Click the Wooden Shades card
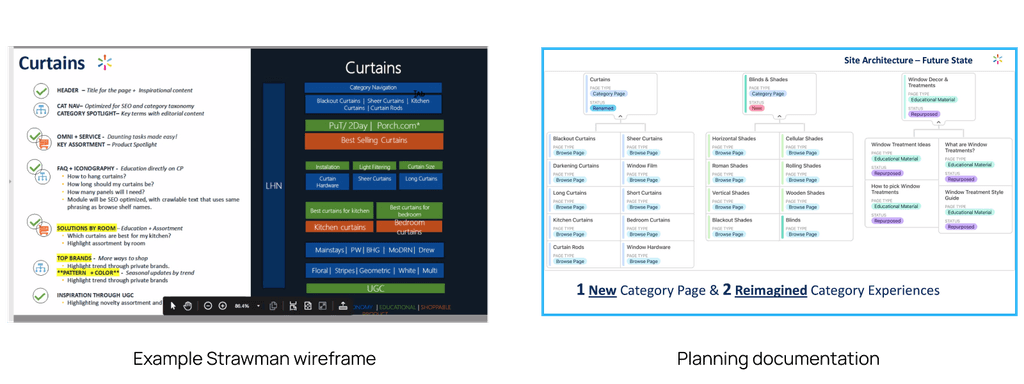This screenshot has width=1024, height=384. (x=816, y=199)
